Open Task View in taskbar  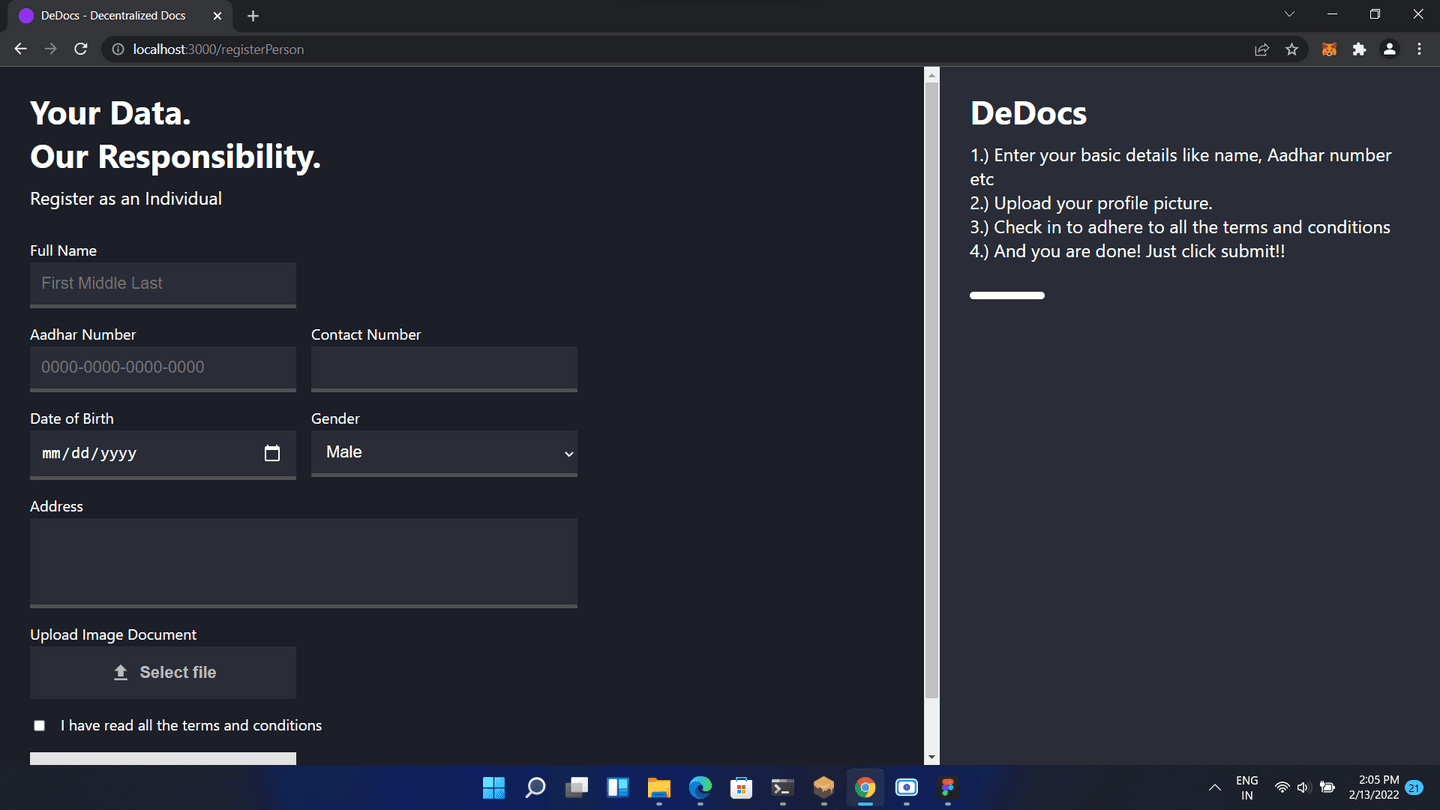pyautogui.click(x=577, y=787)
